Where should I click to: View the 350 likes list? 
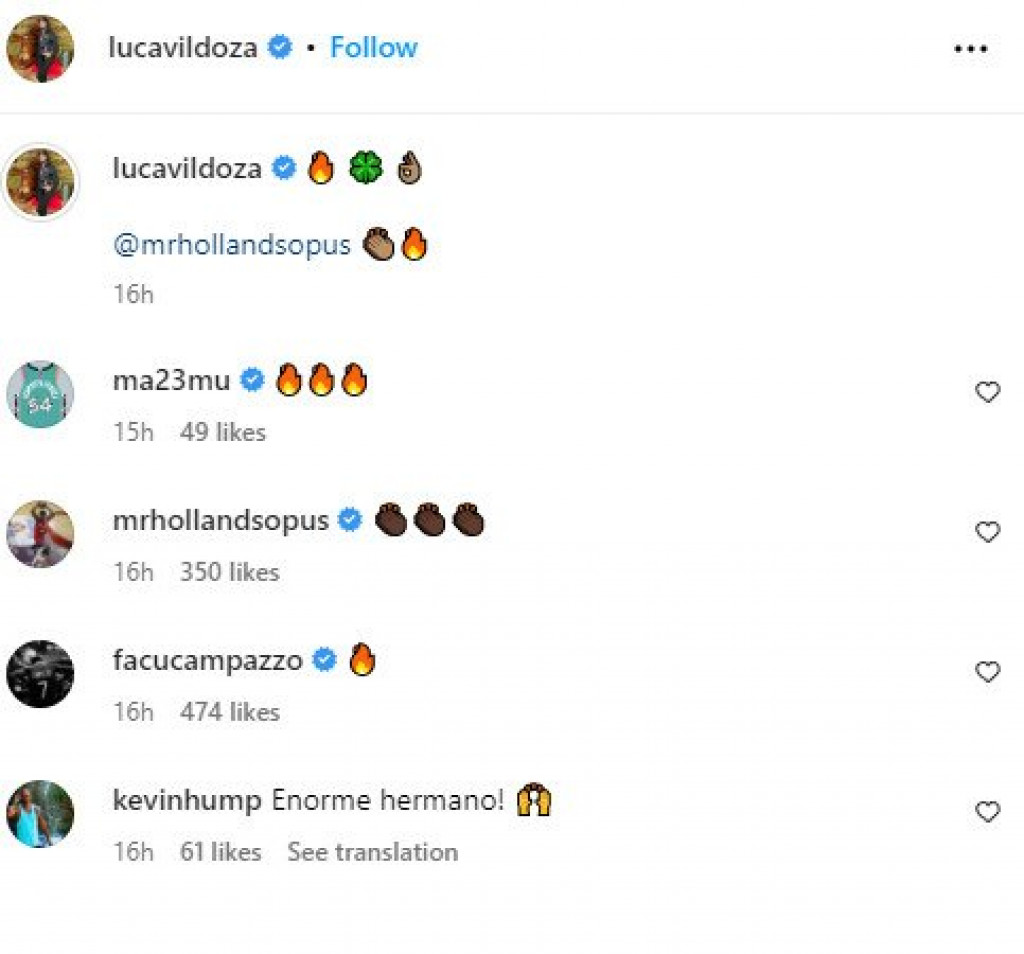click(229, 572)
